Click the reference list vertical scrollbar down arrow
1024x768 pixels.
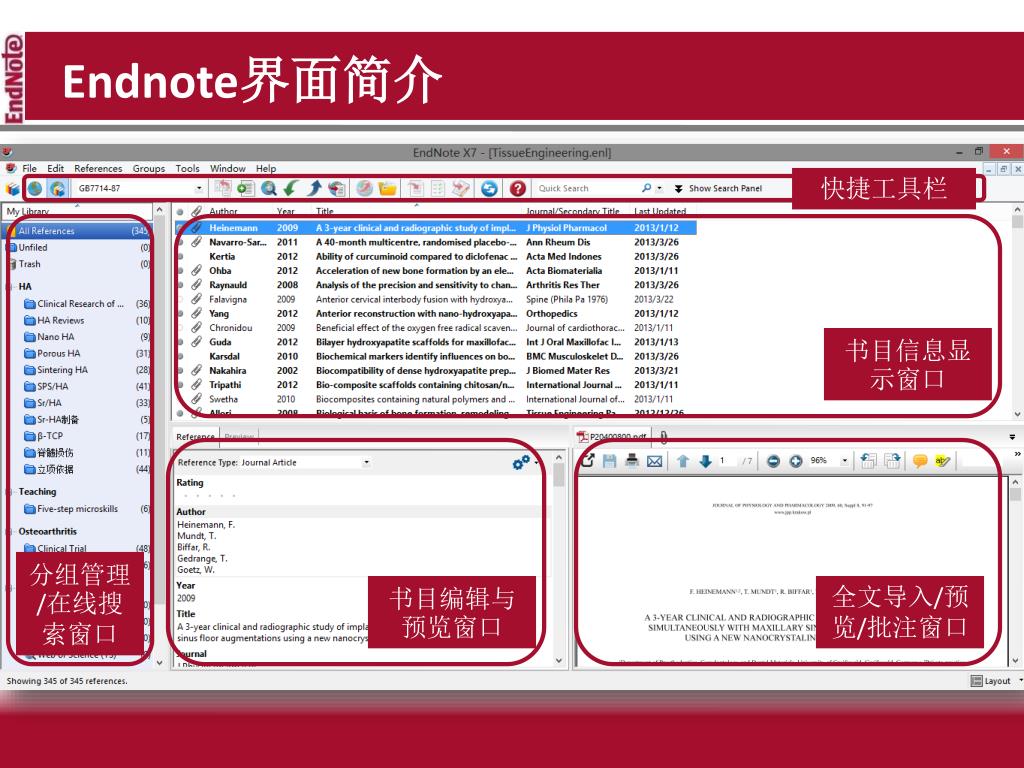(1017, 414)
